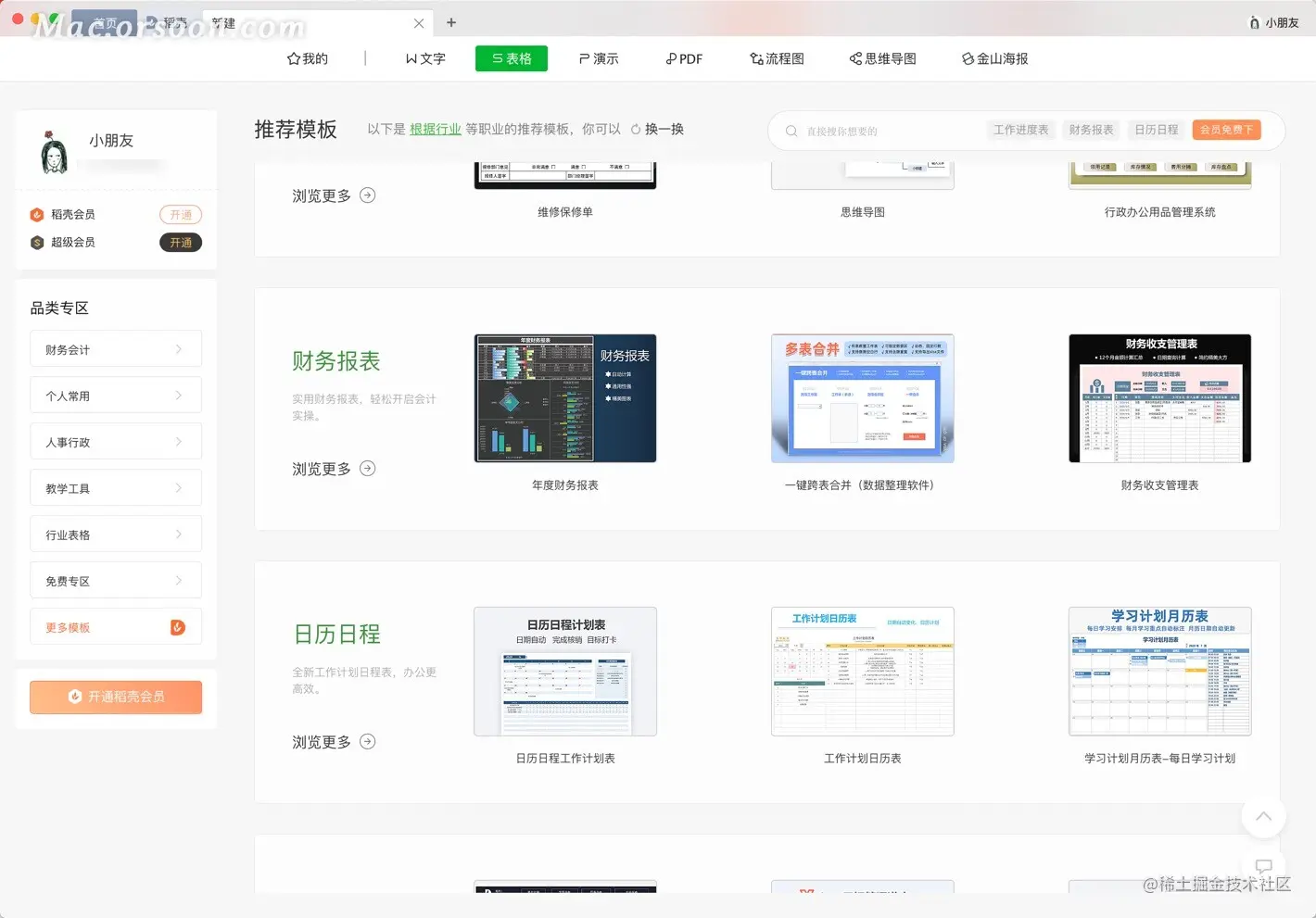The width and height of the screenshot is (1316, 918).
Task: Add a new tab with plus icon
Action: pos(451,22)
